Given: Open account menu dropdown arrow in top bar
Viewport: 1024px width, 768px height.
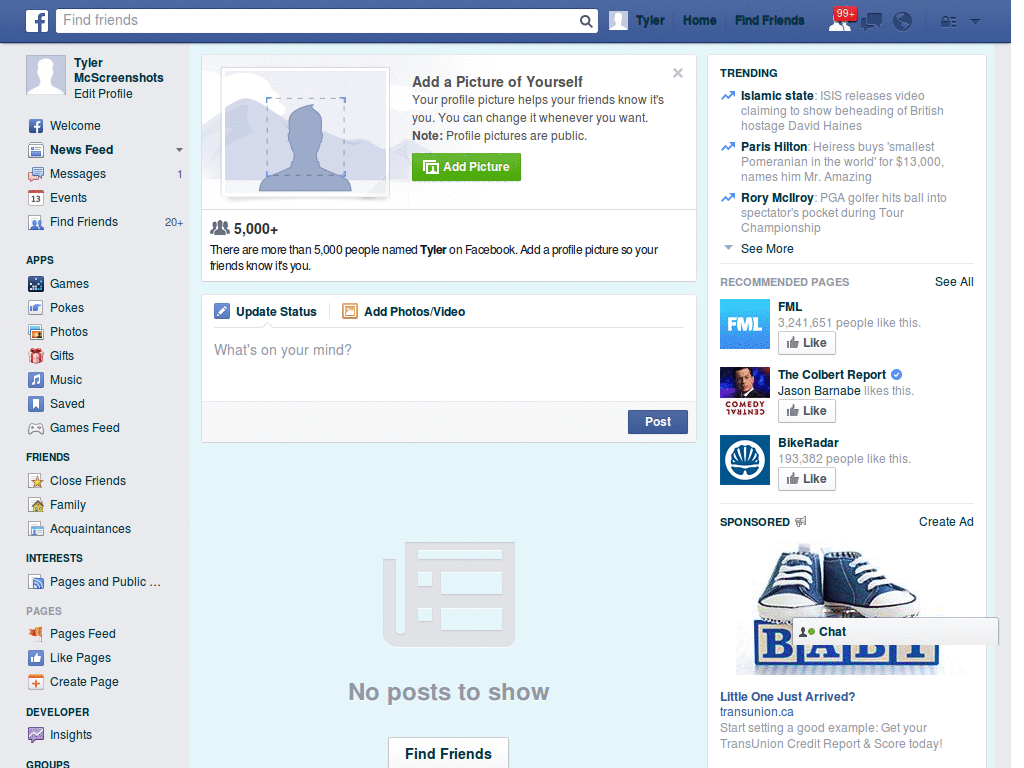Looking at the screenshot, I should pos(976,22).
